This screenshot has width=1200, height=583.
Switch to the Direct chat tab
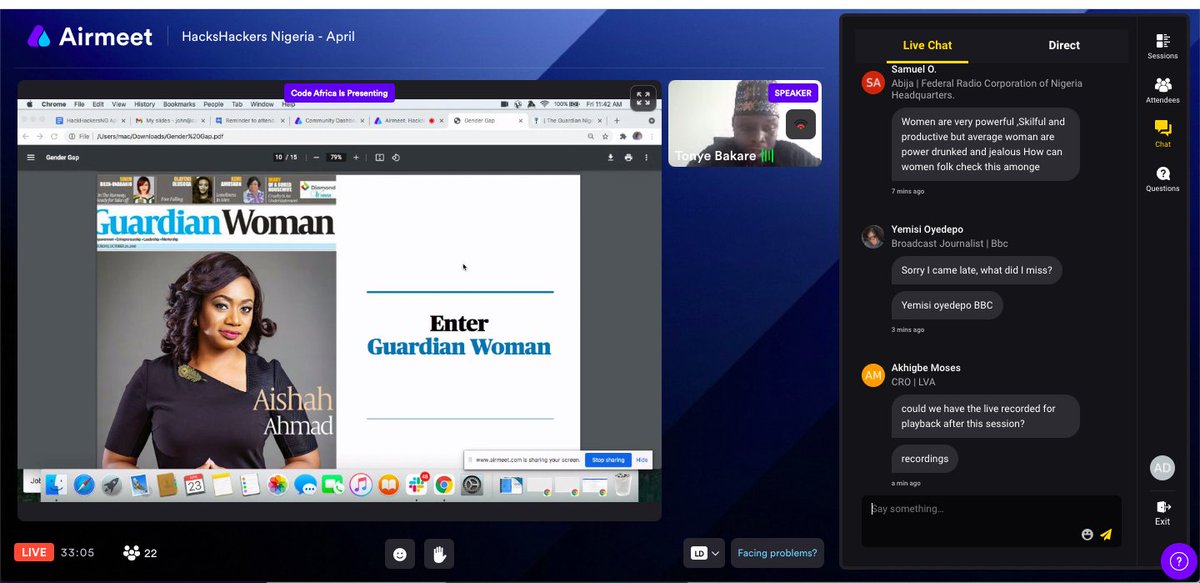1064,45
